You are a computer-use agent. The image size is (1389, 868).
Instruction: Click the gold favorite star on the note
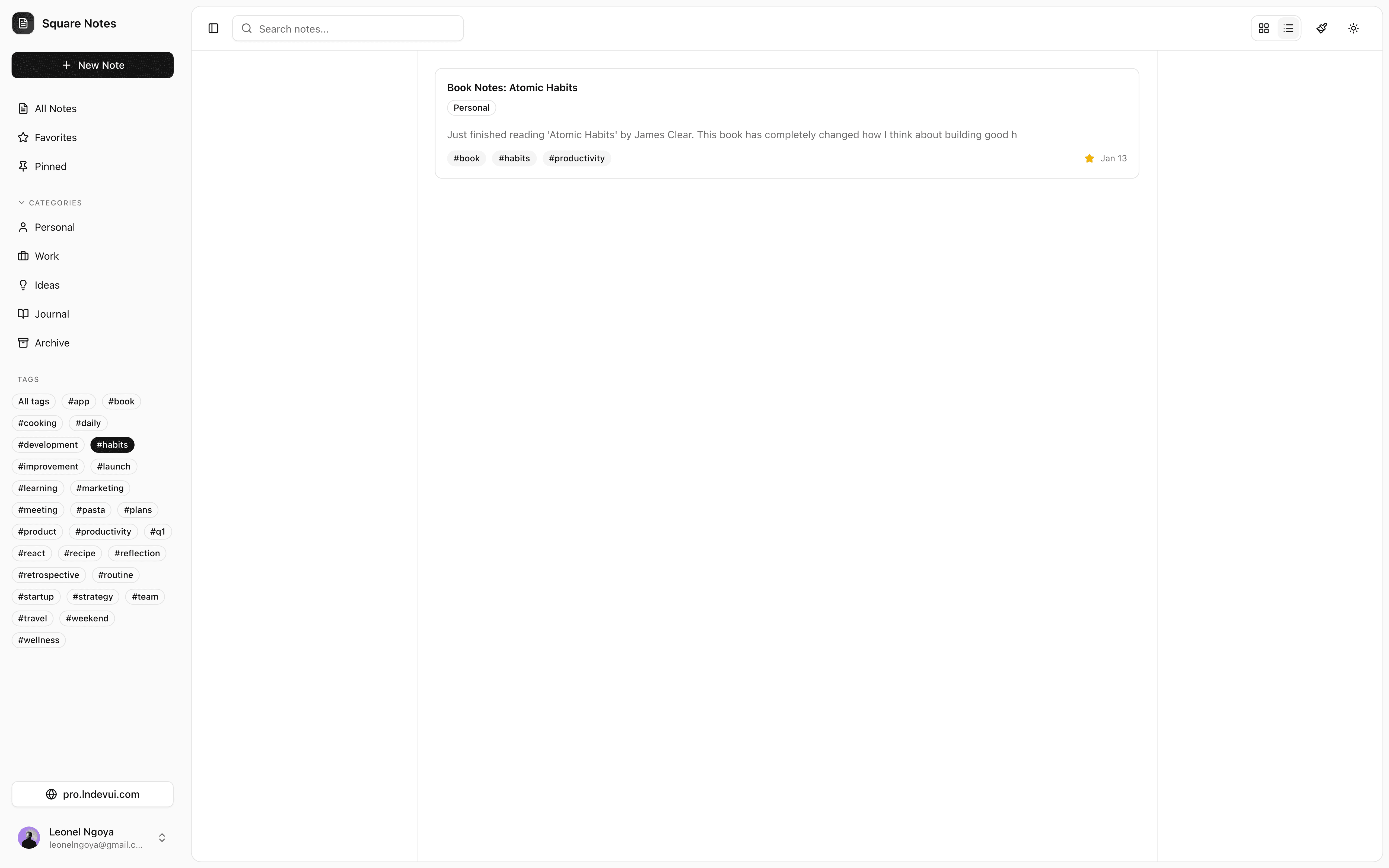click(x=1089, y=158)
